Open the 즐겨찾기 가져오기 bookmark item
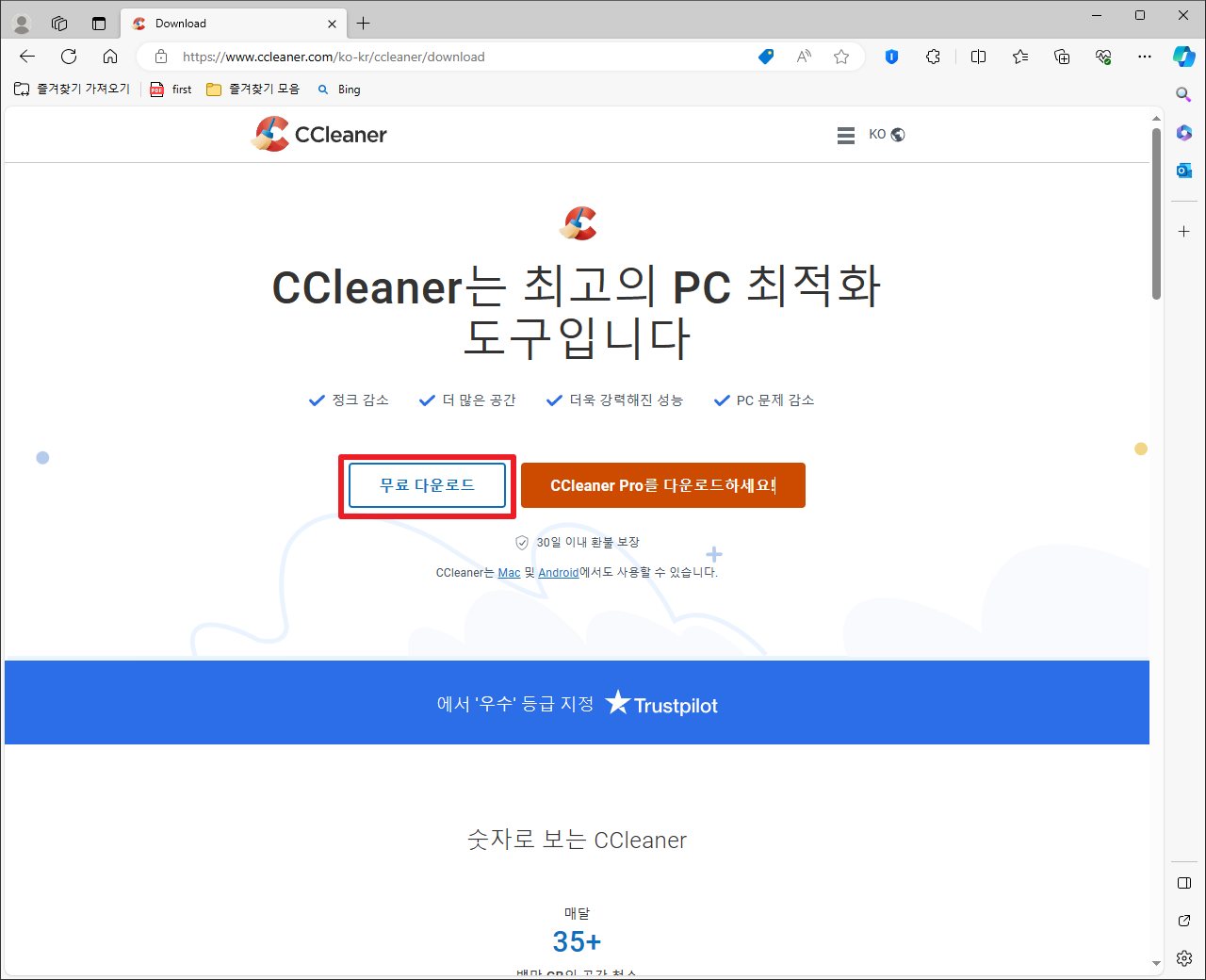This screenshot has width=1206, height=980. 72,89
